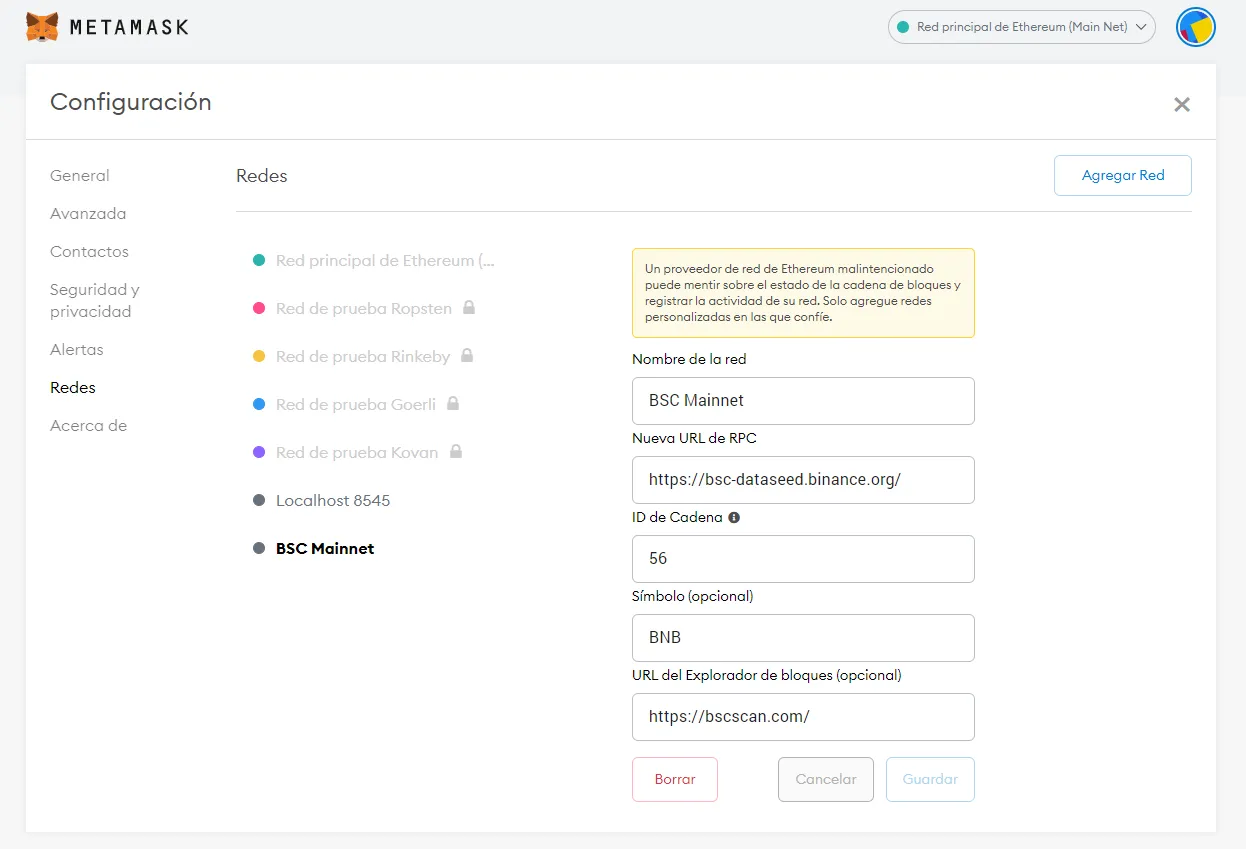Click the Agregar Red button
1246x849 pixels.
1123,175
